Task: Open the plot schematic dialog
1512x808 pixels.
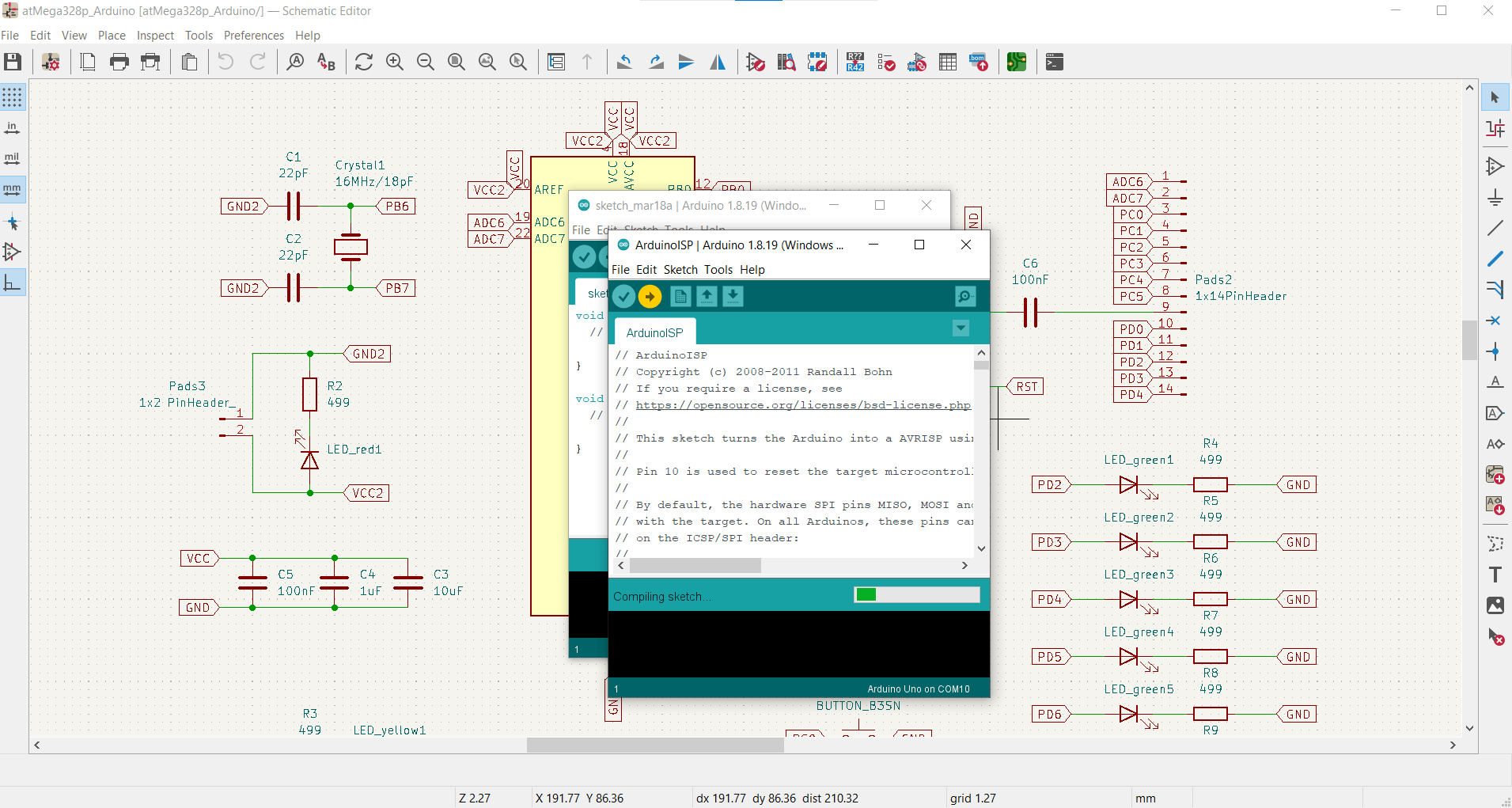Action: click(150, 62)
